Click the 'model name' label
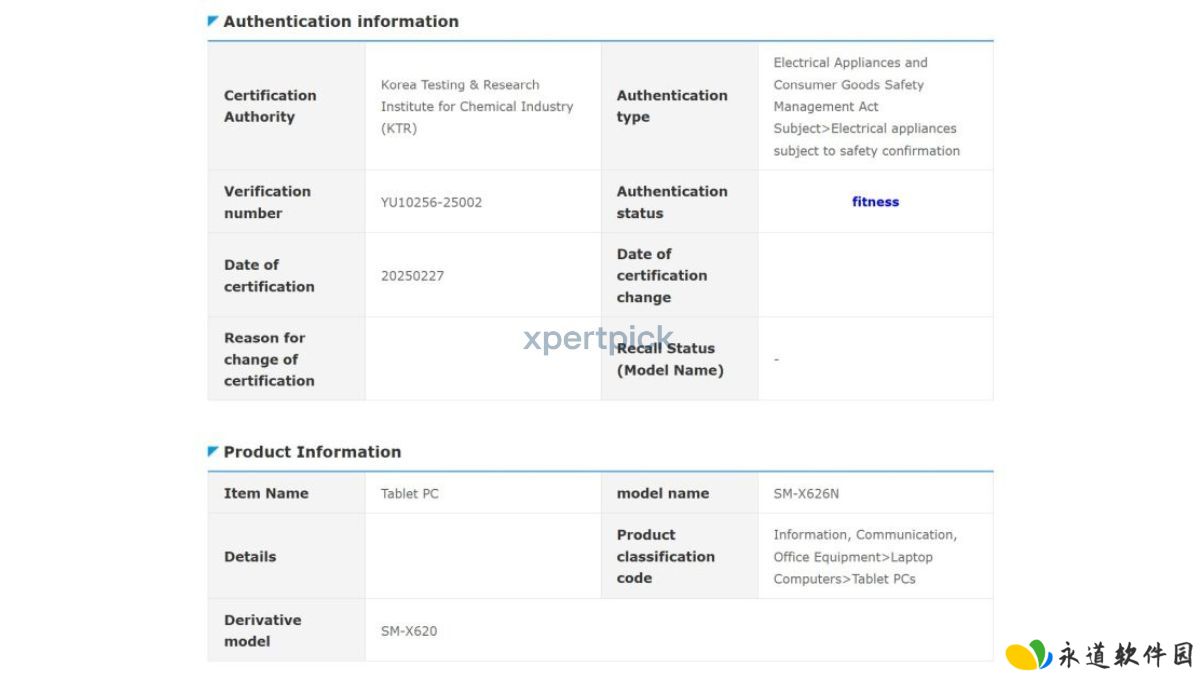 (x=663, y=493)
